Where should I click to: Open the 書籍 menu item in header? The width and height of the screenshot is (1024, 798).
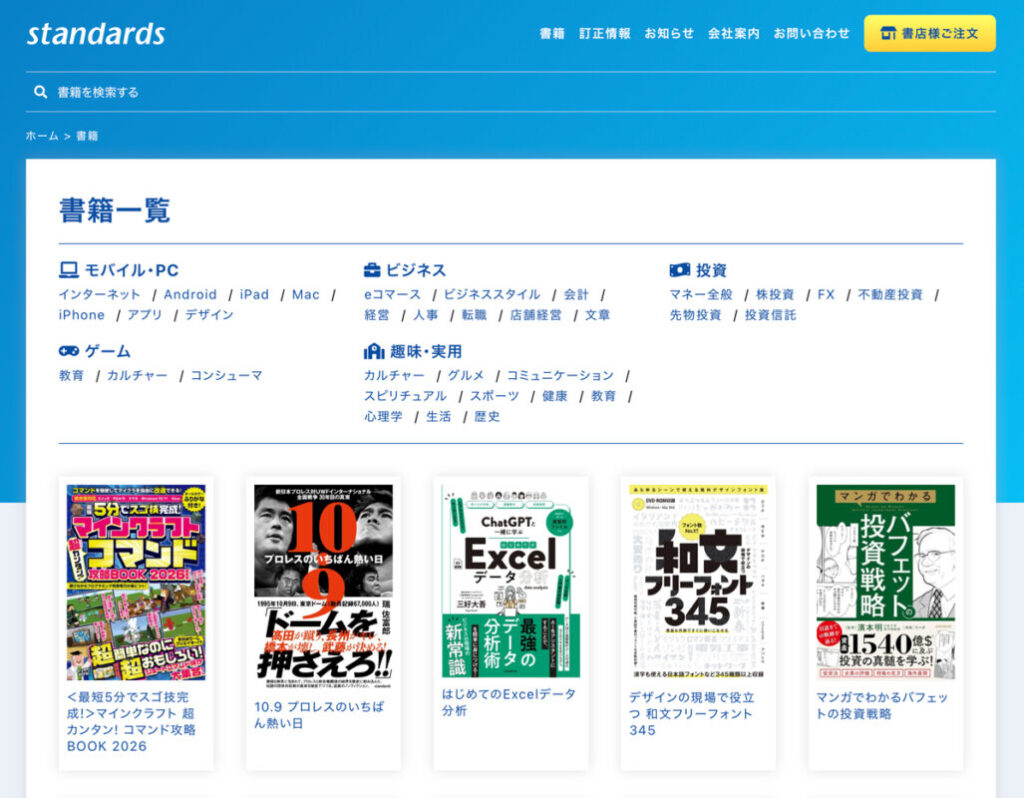tap(552, 33)
